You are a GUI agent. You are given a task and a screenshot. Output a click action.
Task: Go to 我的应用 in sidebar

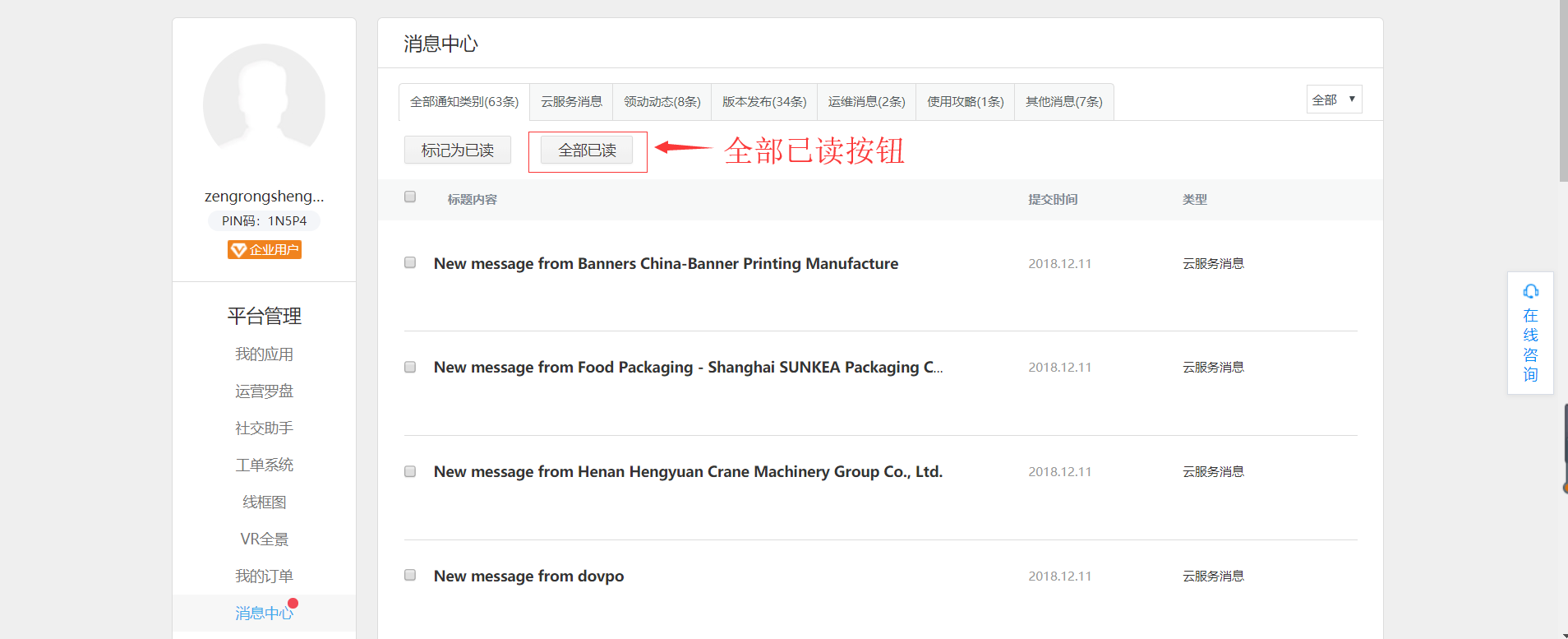pyautogui.click(x=264, y=354)
